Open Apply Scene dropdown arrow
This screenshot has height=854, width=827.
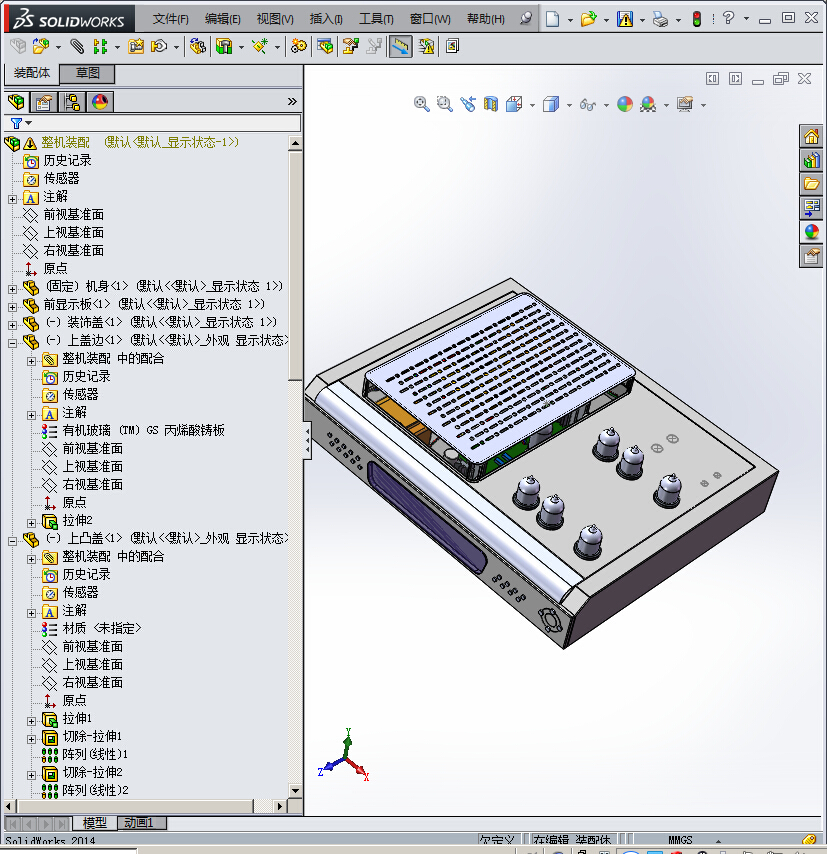point(666,105)
